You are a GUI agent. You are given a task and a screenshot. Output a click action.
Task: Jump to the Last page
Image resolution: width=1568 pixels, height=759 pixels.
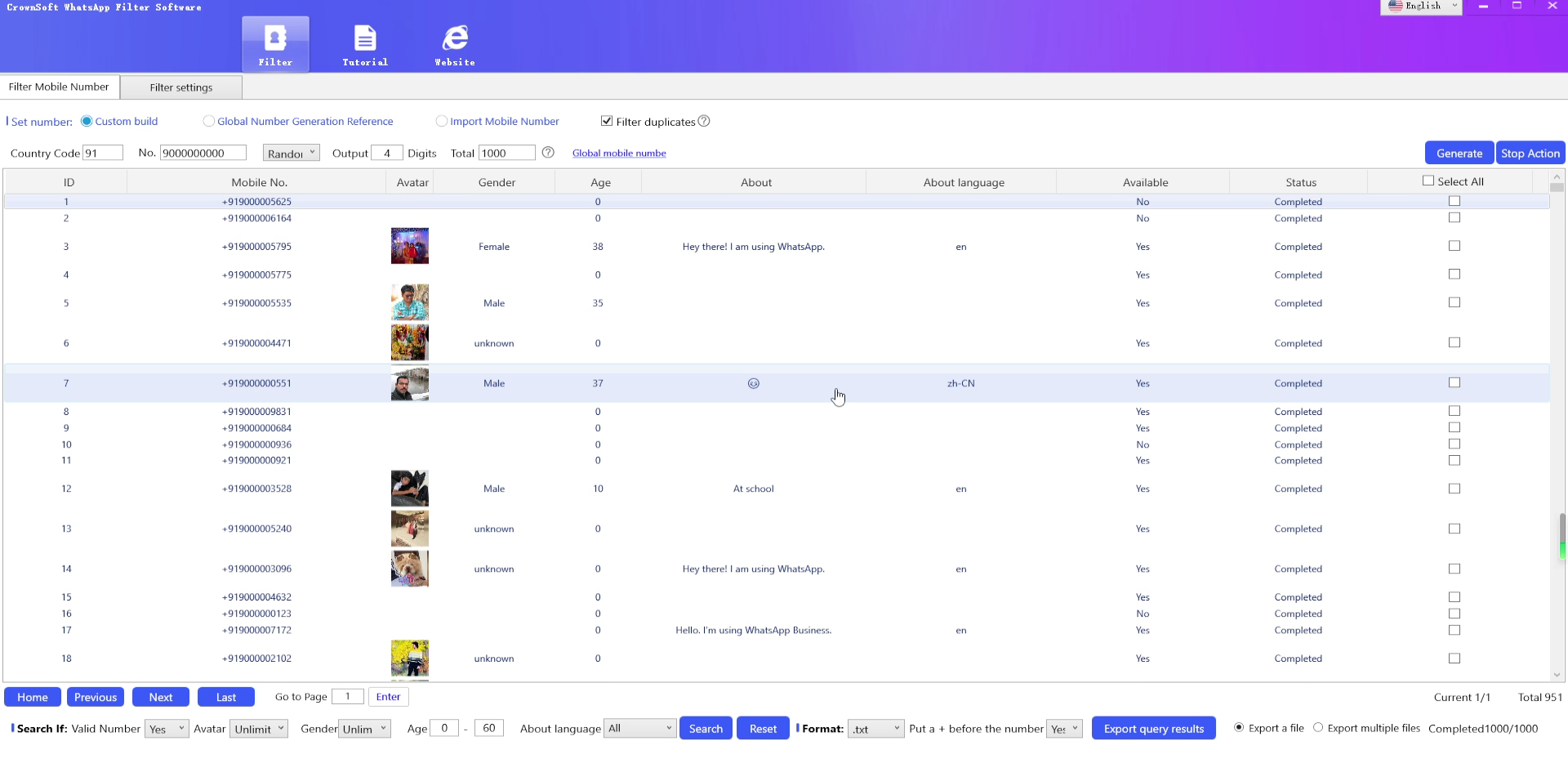click(226, 697)
